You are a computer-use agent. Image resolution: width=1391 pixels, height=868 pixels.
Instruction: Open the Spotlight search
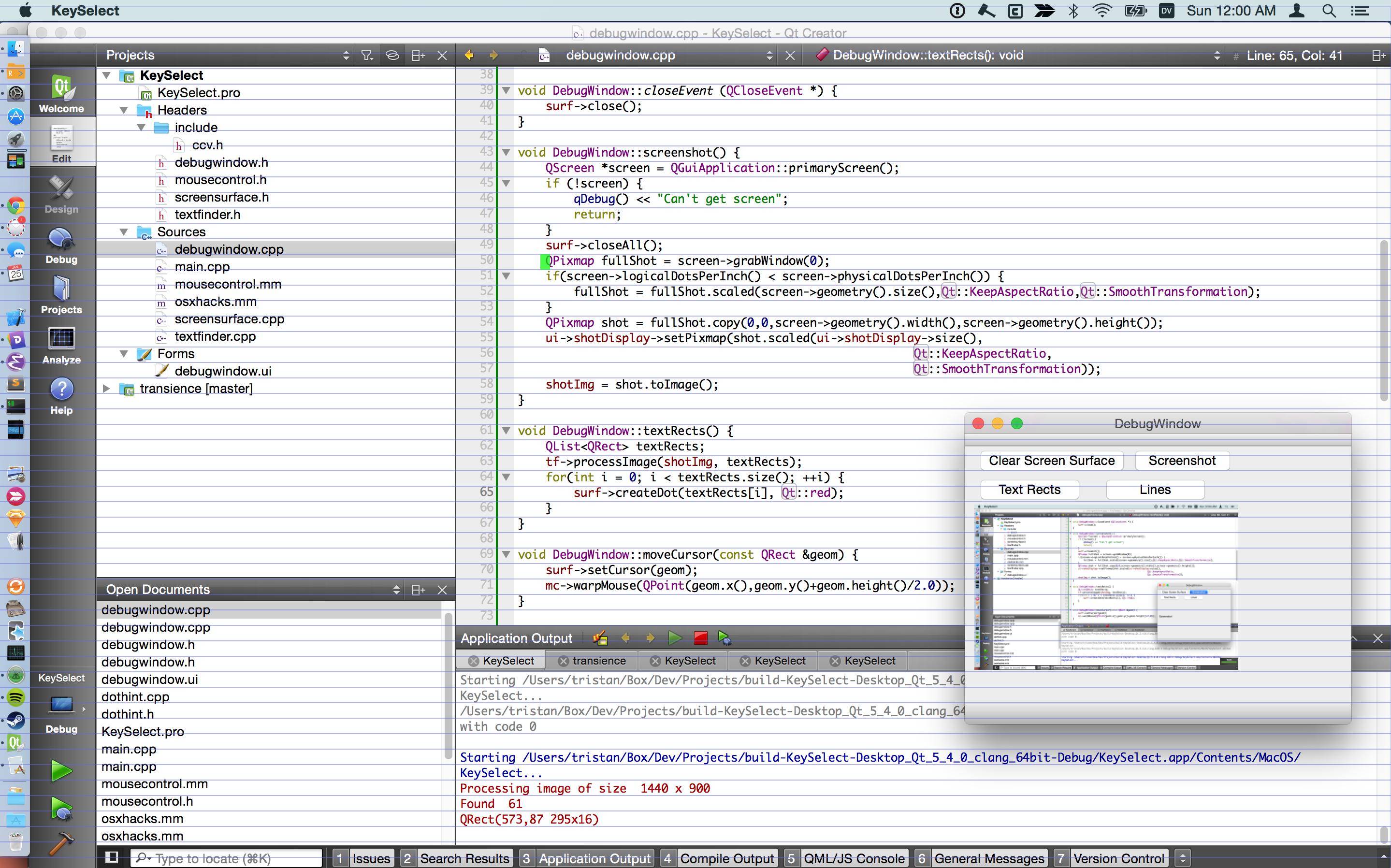tap(1329, 10)
